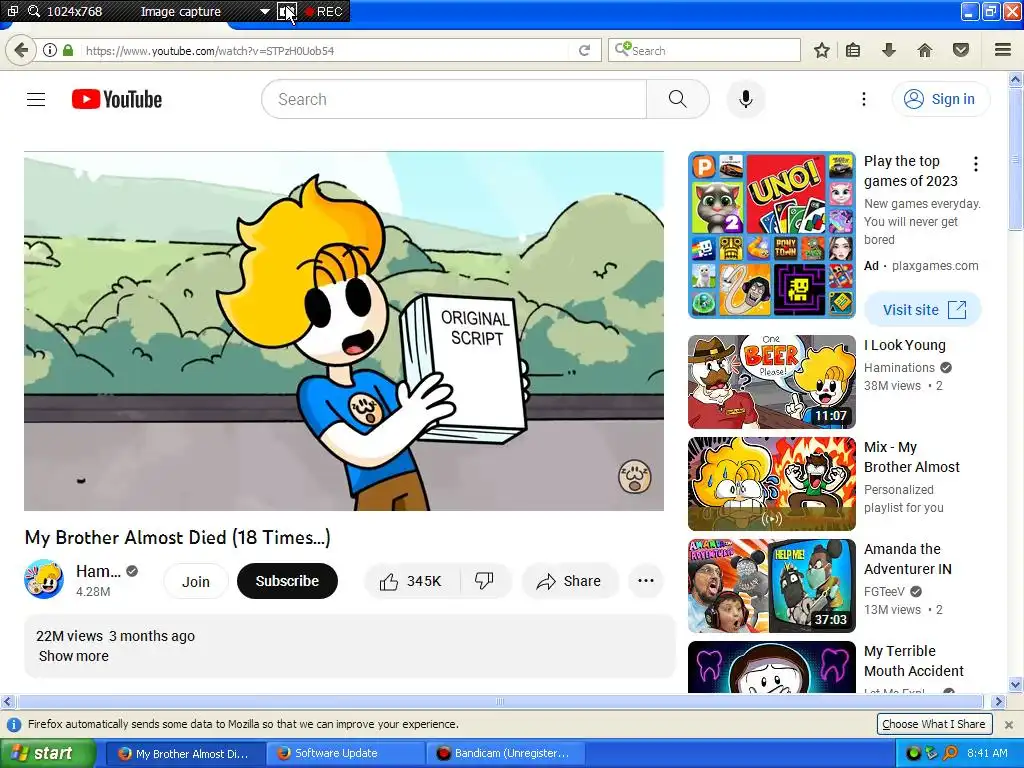Open more actions ellipsis under video

pos(646,581)
